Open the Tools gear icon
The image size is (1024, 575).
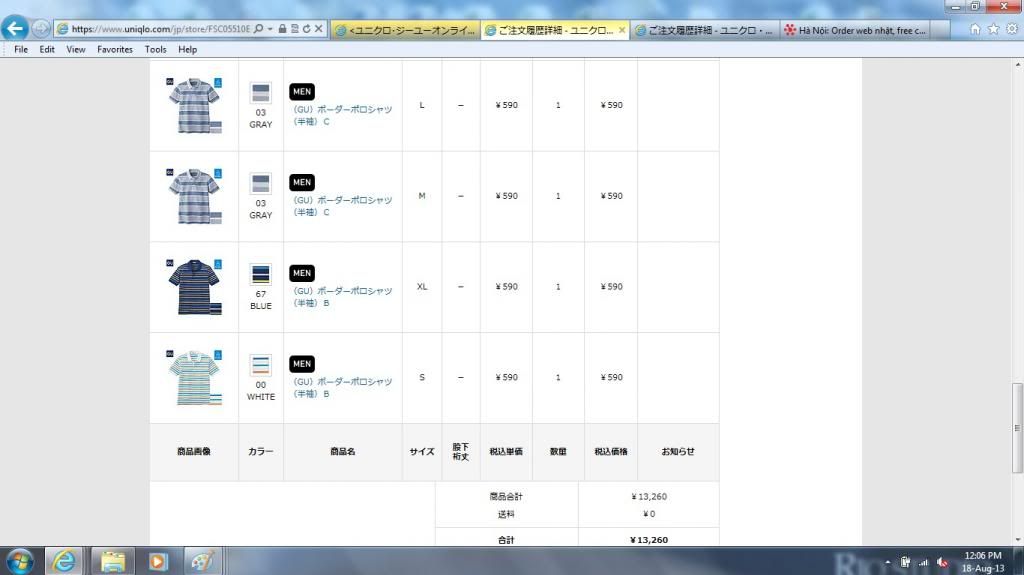[x=1012, y=29]
